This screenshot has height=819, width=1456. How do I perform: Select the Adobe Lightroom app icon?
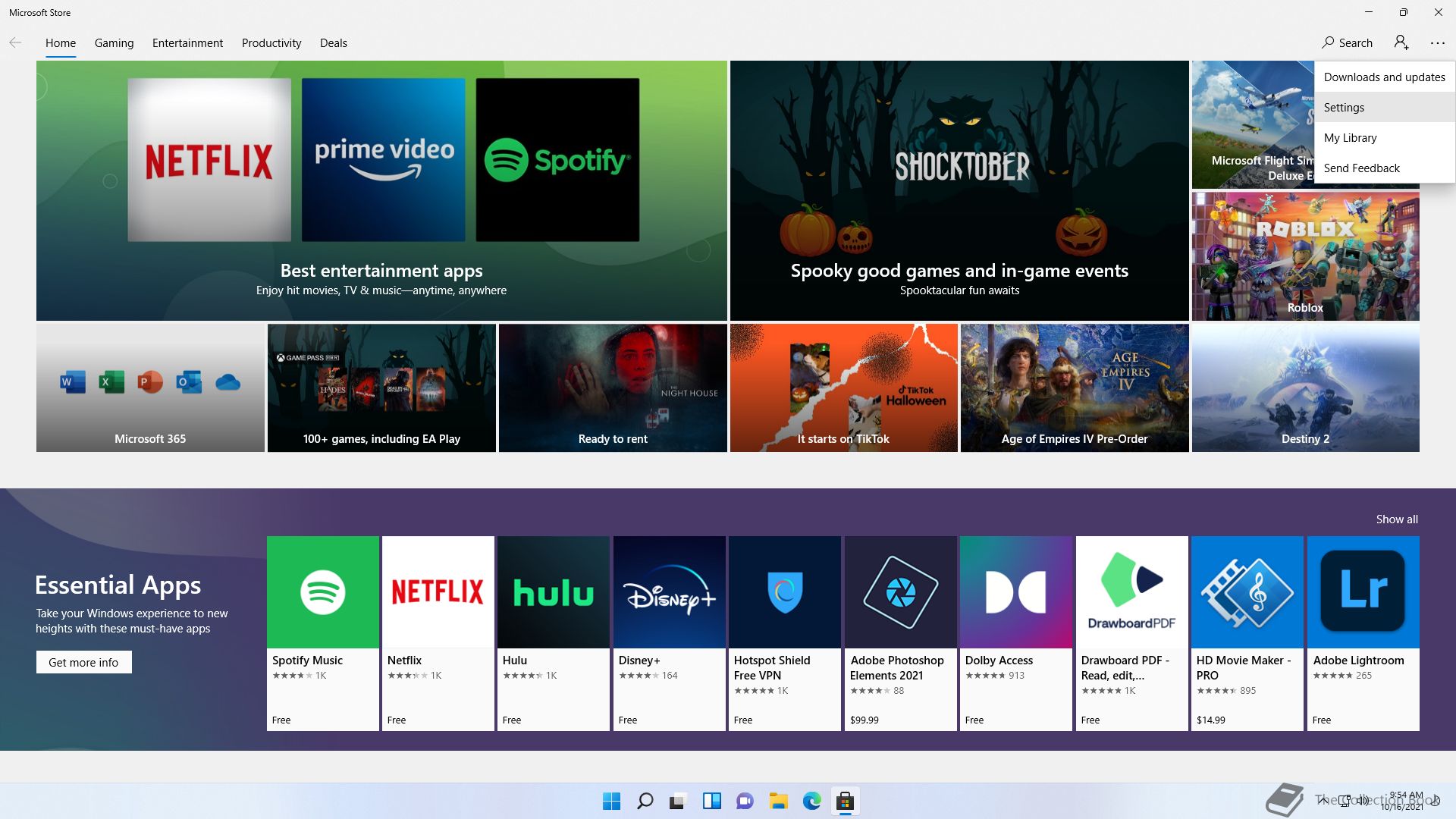pos(1362,592)
